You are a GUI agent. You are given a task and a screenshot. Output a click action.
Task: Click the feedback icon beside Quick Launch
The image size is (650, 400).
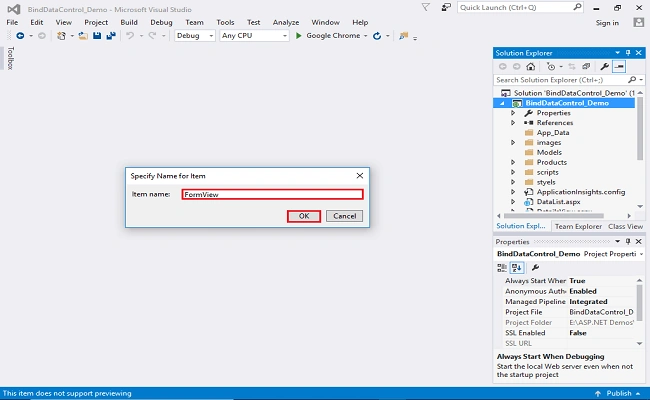[x=446, y=7]
